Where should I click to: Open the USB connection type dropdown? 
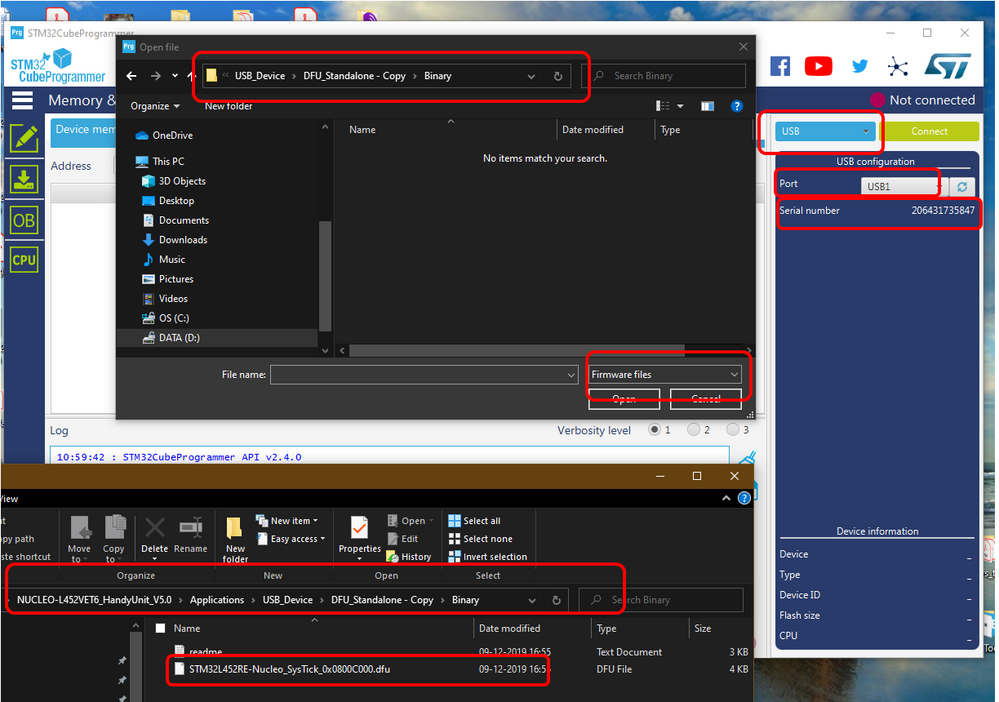pyautogui.click(x=823, y=131)
